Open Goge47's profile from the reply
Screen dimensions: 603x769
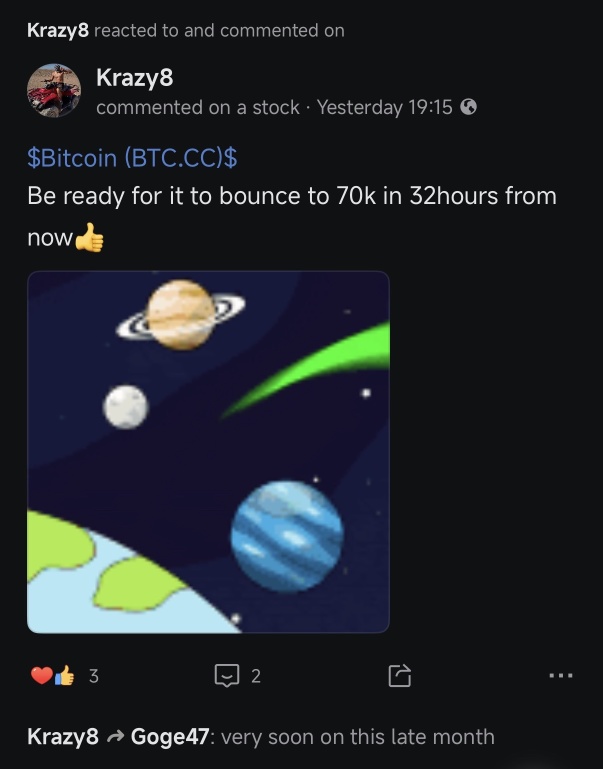170,737
